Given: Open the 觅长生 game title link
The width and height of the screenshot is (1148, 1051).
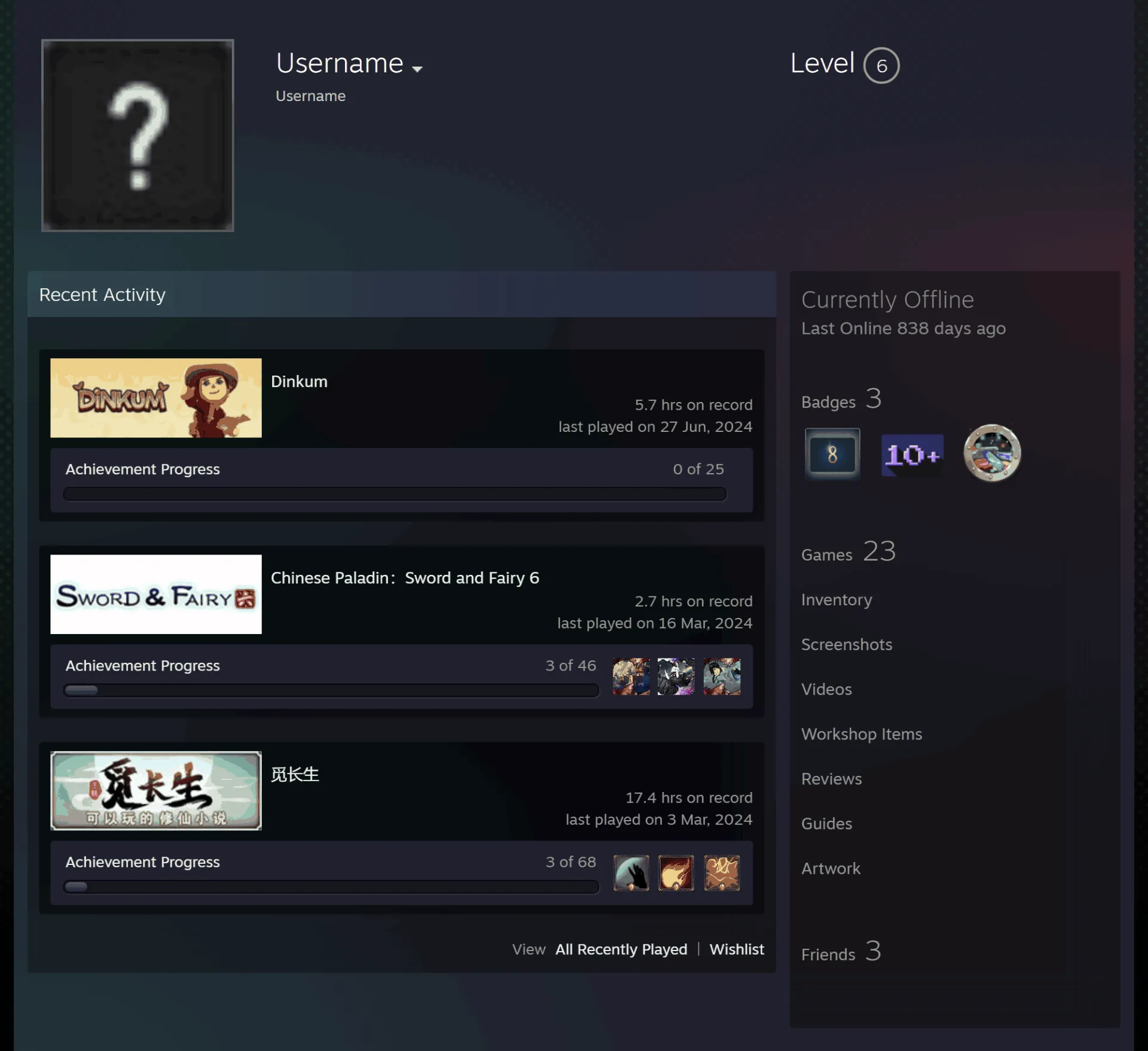Looking at the screenshot, I should [x=295, y=775].
